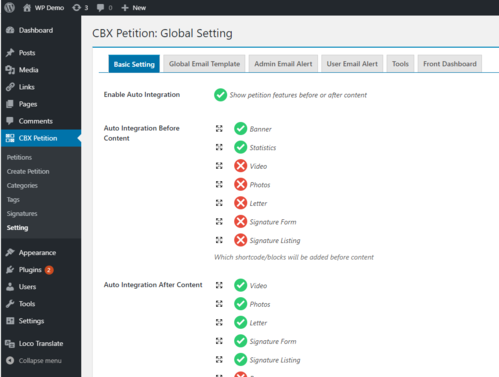Switch to Front Dashboard tab

(x=450, y=64)
